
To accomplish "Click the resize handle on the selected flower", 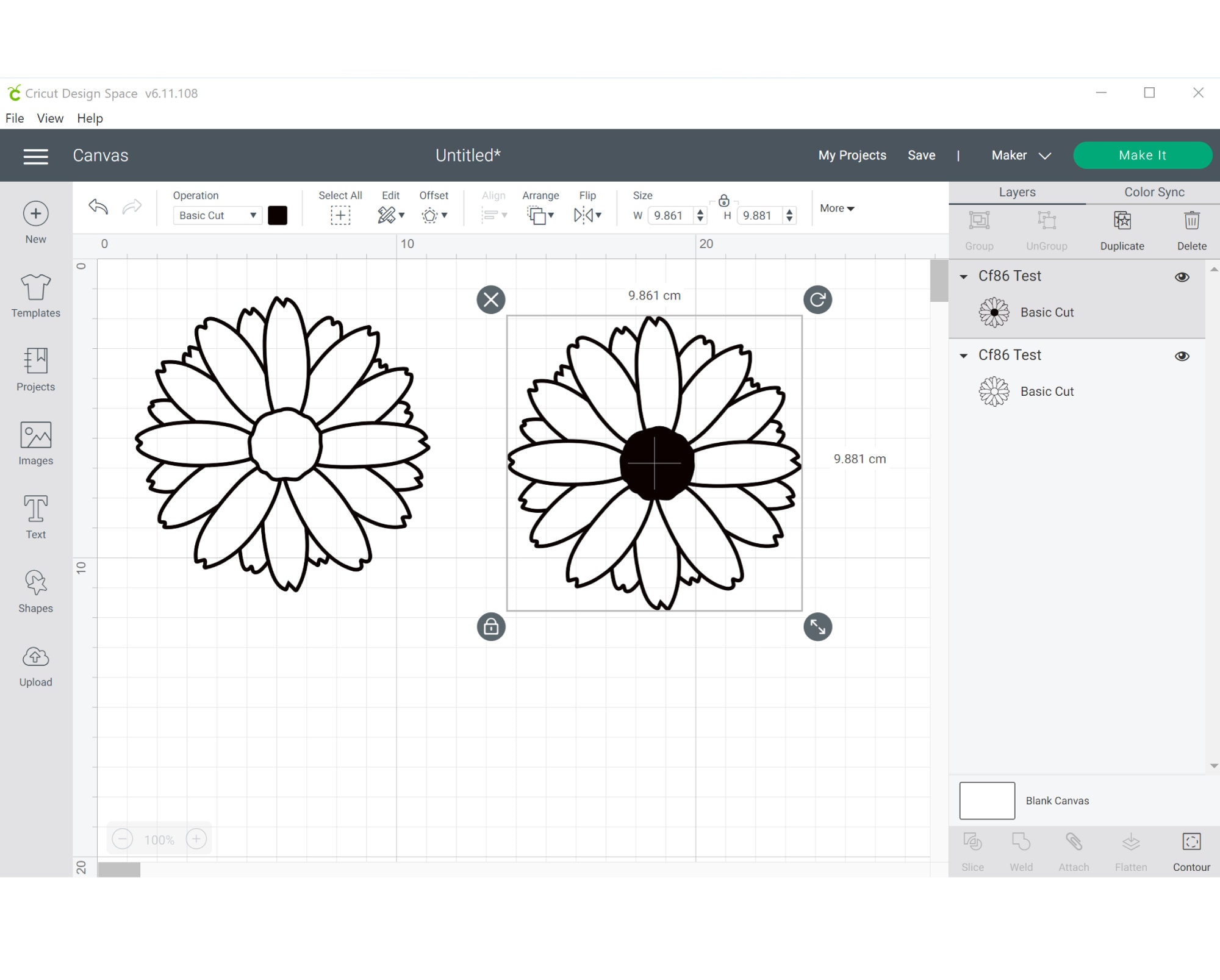I will pyautogui.click(x=817, y=627).
